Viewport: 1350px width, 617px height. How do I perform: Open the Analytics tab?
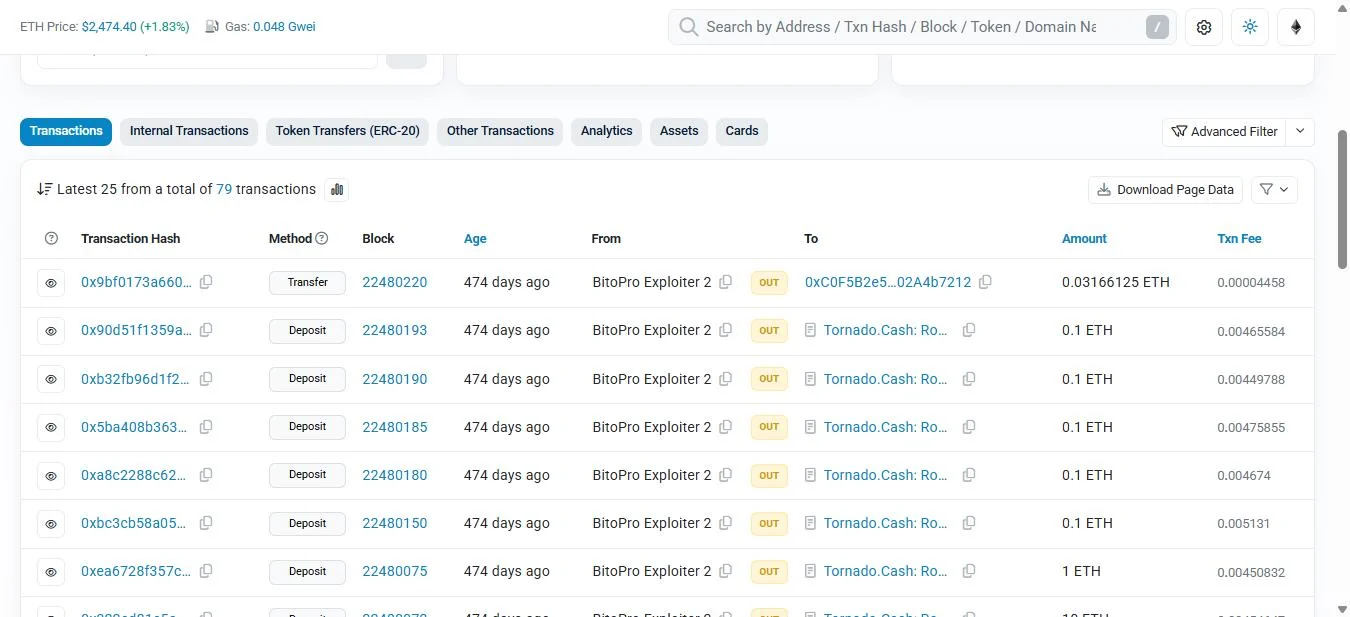tap(606, 131)
